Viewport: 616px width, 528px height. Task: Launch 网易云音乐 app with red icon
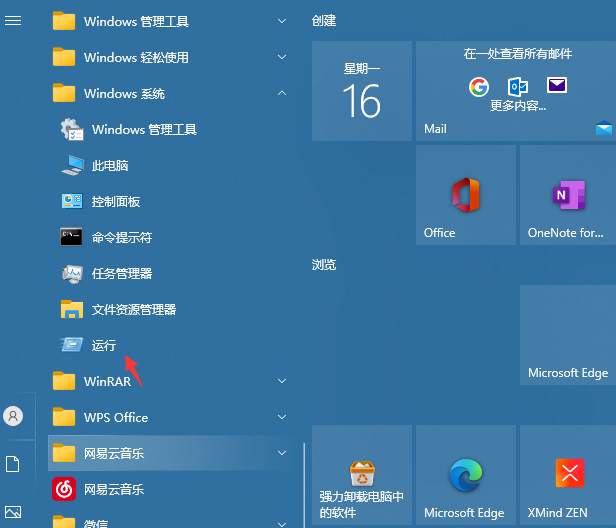pyautogui.click(x=113, y=489)
